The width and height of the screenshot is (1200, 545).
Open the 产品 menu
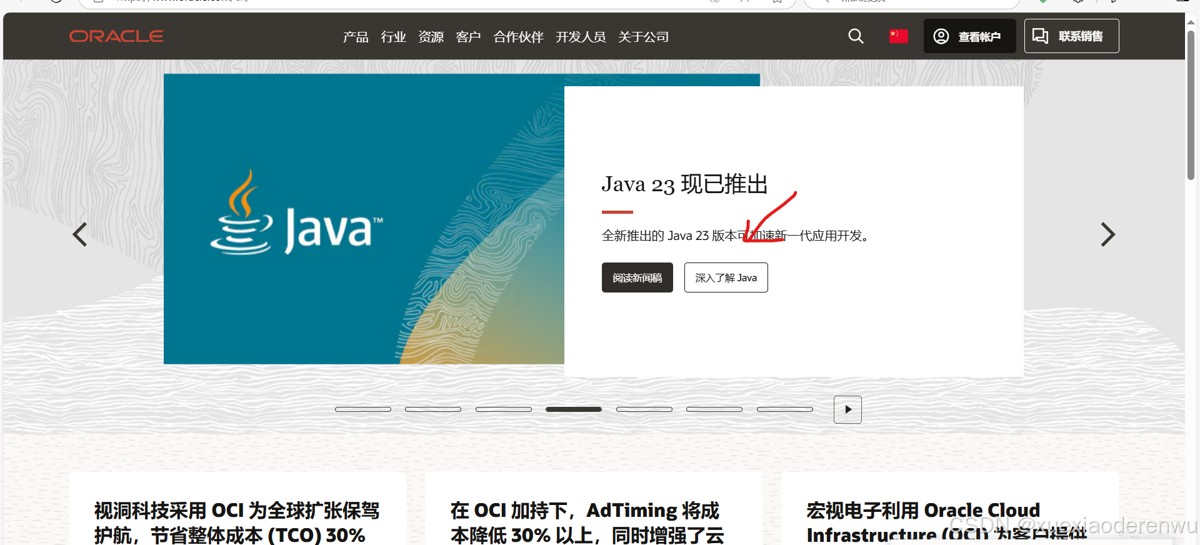355,37
